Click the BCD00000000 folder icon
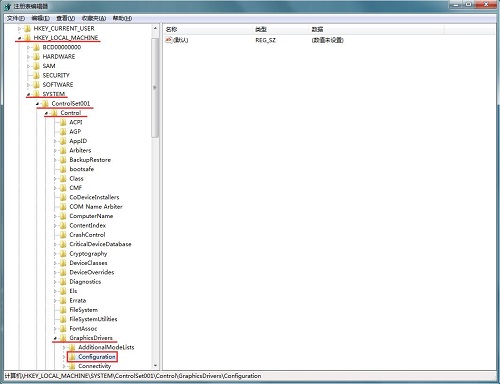 coord(36,47)
